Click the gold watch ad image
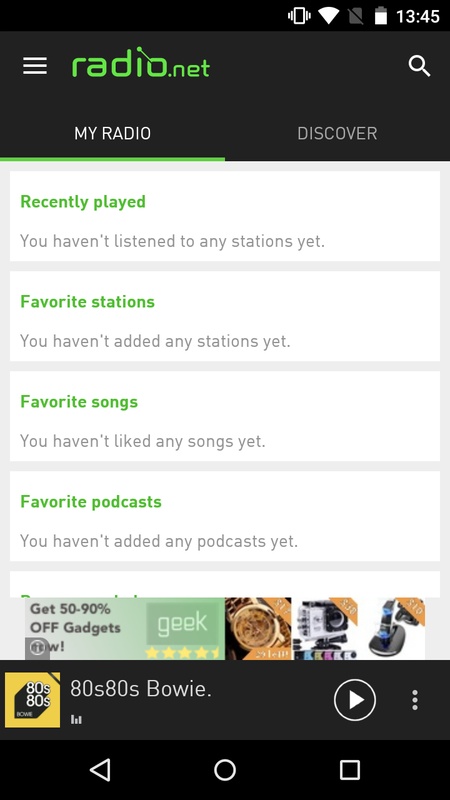 258,629
